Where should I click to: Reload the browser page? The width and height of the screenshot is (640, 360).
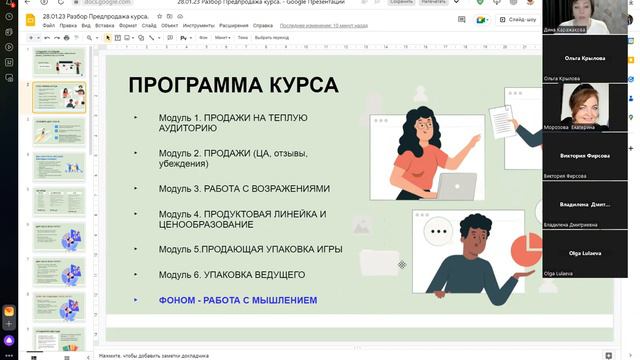pos(61,2)
